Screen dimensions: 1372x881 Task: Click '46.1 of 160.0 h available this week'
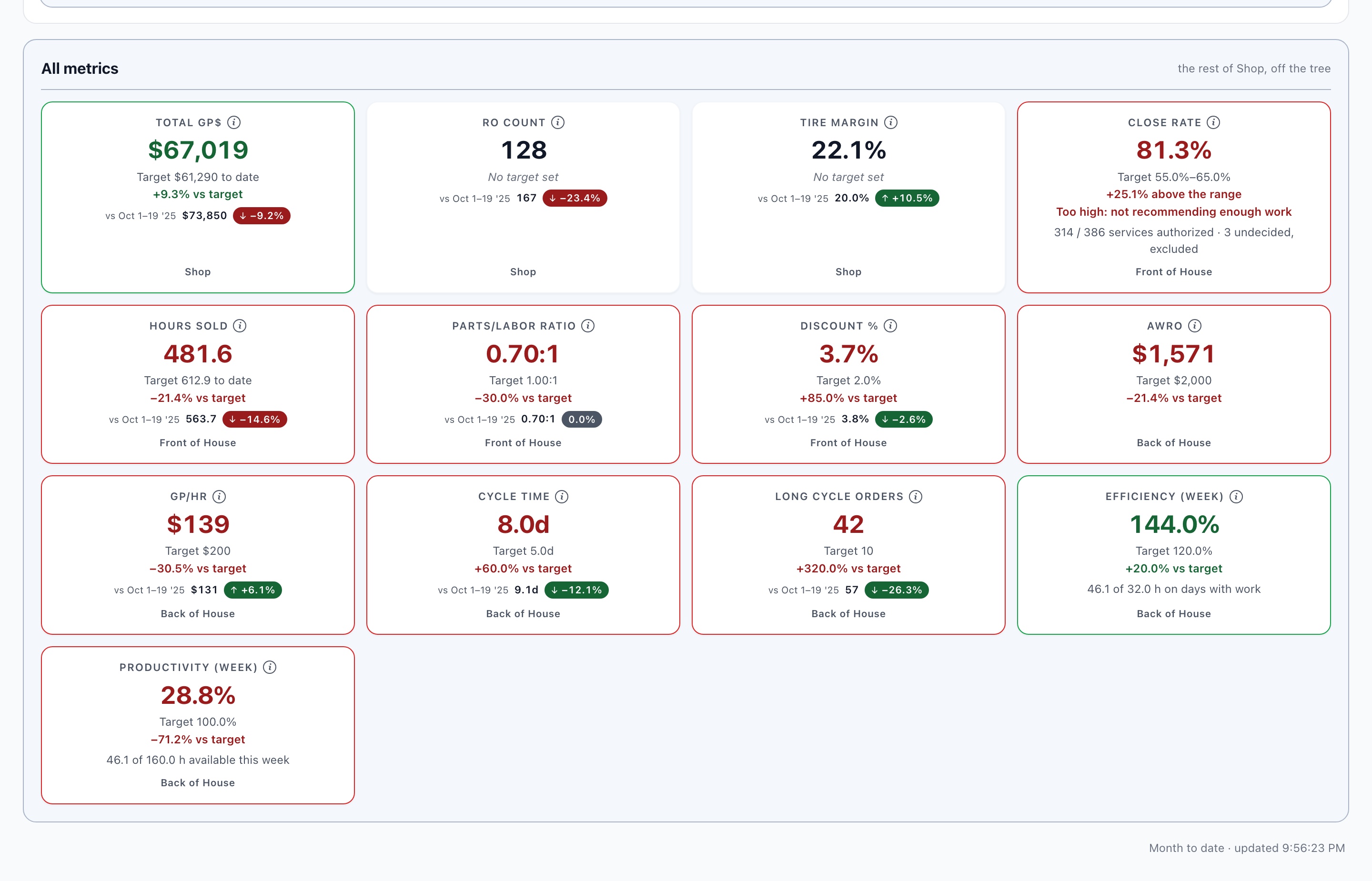click(198, 760)
